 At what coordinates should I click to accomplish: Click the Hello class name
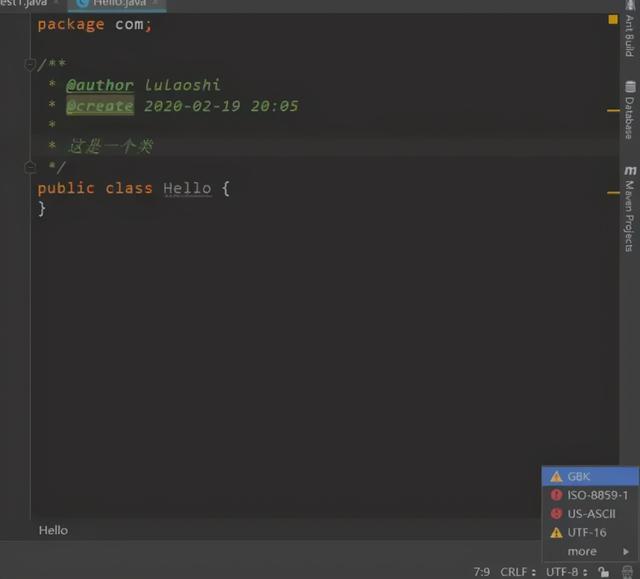click(x=187, y=188)
